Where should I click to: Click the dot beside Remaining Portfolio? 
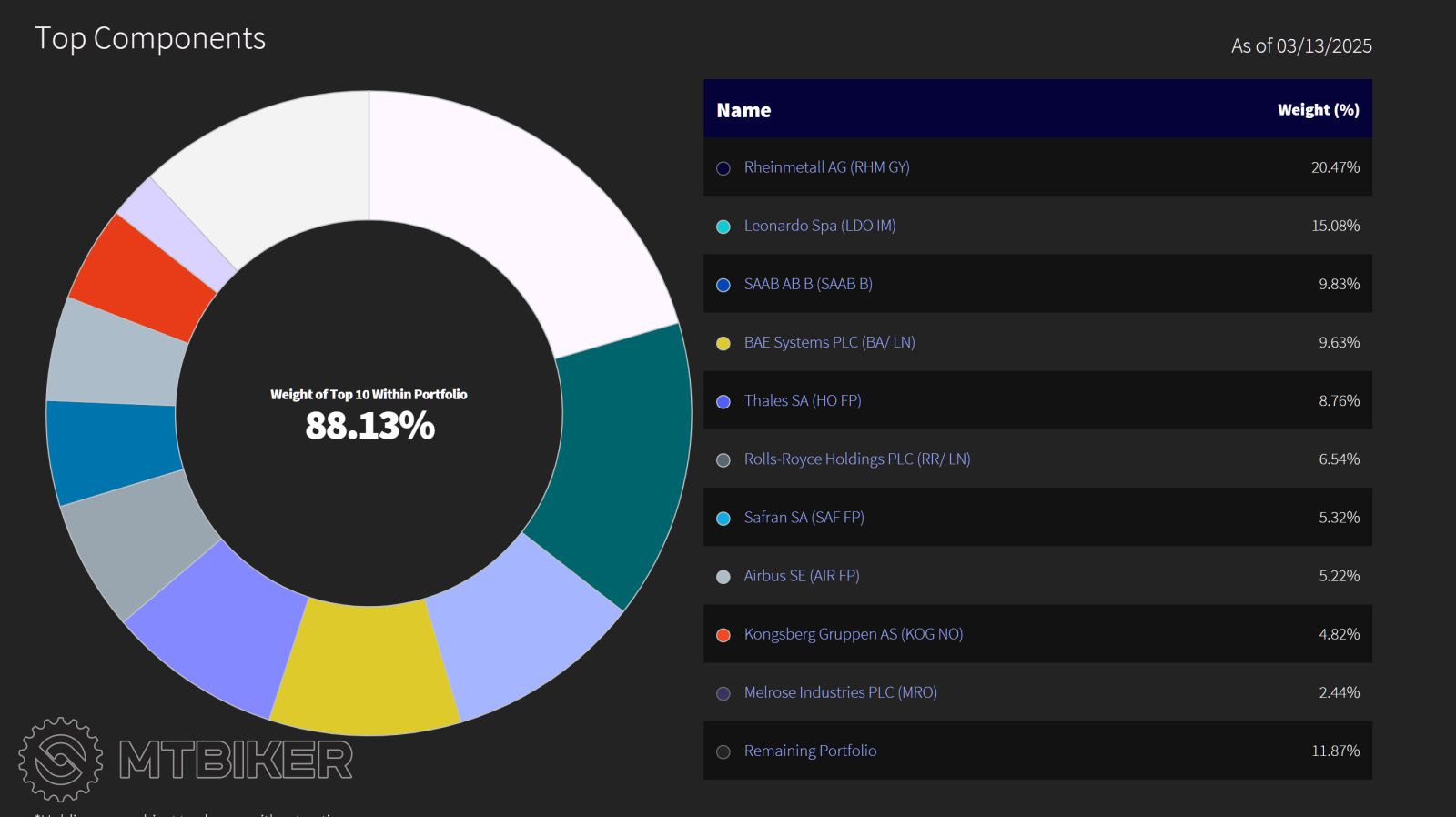tap(723, 751)
